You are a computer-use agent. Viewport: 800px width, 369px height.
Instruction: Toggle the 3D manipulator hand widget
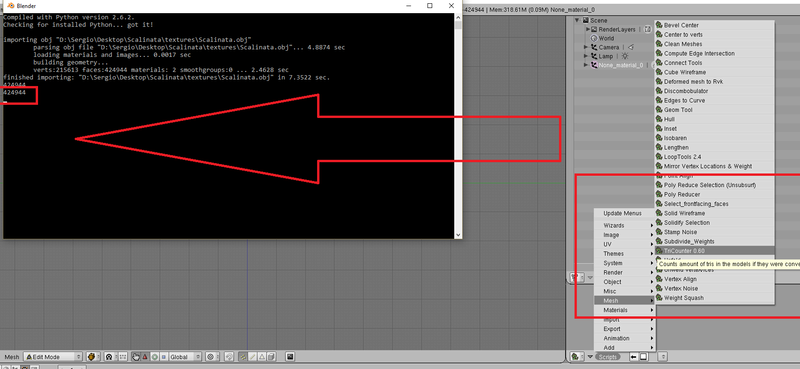click(136, 356)
